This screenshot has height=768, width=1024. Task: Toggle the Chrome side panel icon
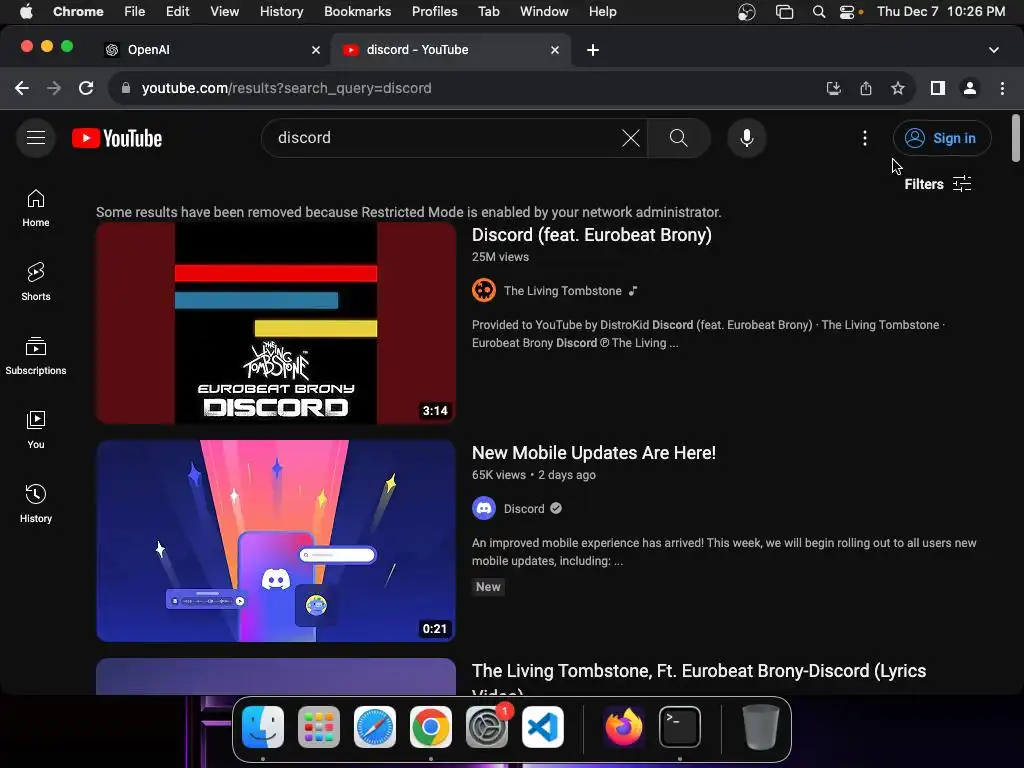point(938,88)
